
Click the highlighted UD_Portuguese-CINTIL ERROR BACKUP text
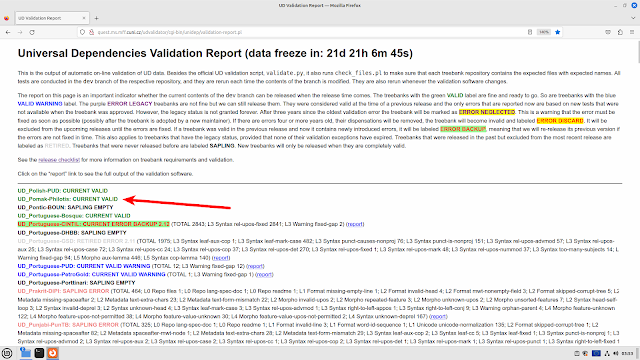93,224
